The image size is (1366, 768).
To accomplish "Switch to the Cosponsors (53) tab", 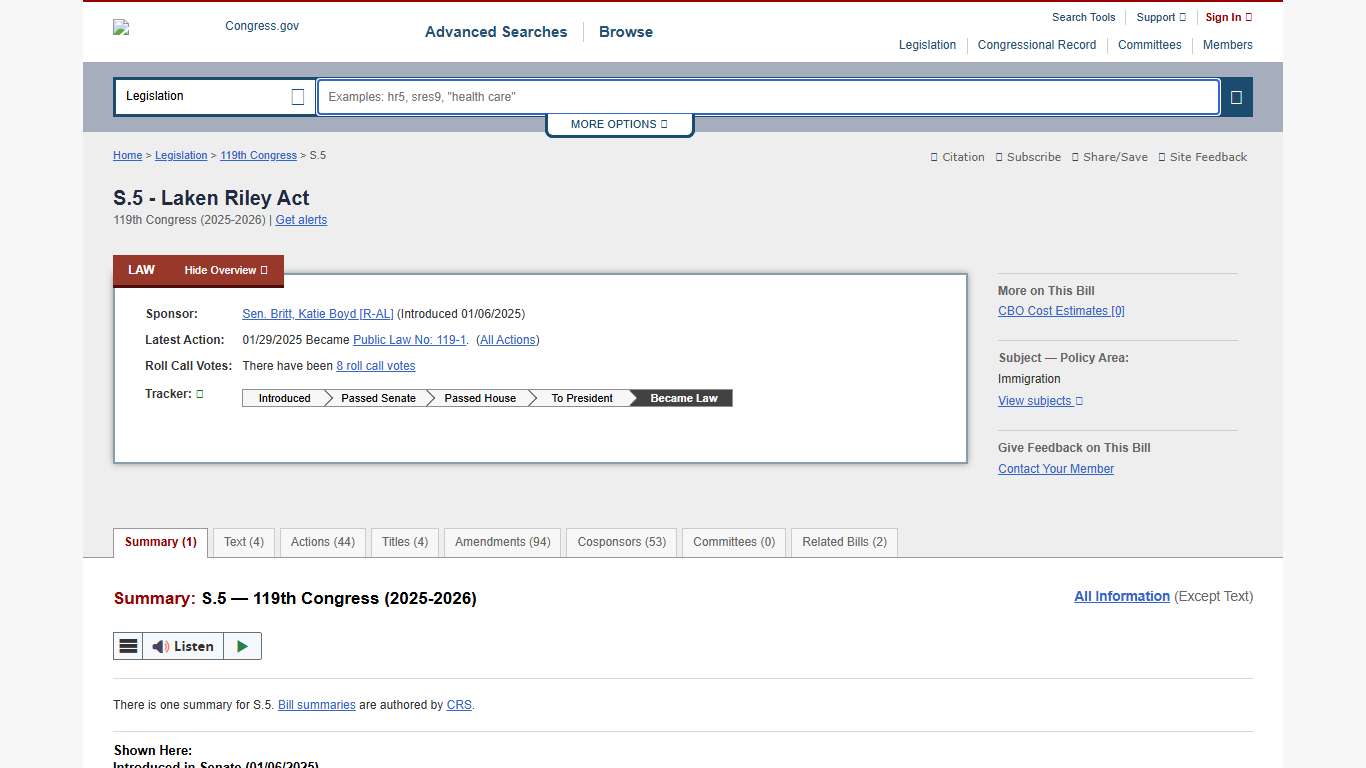I will [620, 542].
